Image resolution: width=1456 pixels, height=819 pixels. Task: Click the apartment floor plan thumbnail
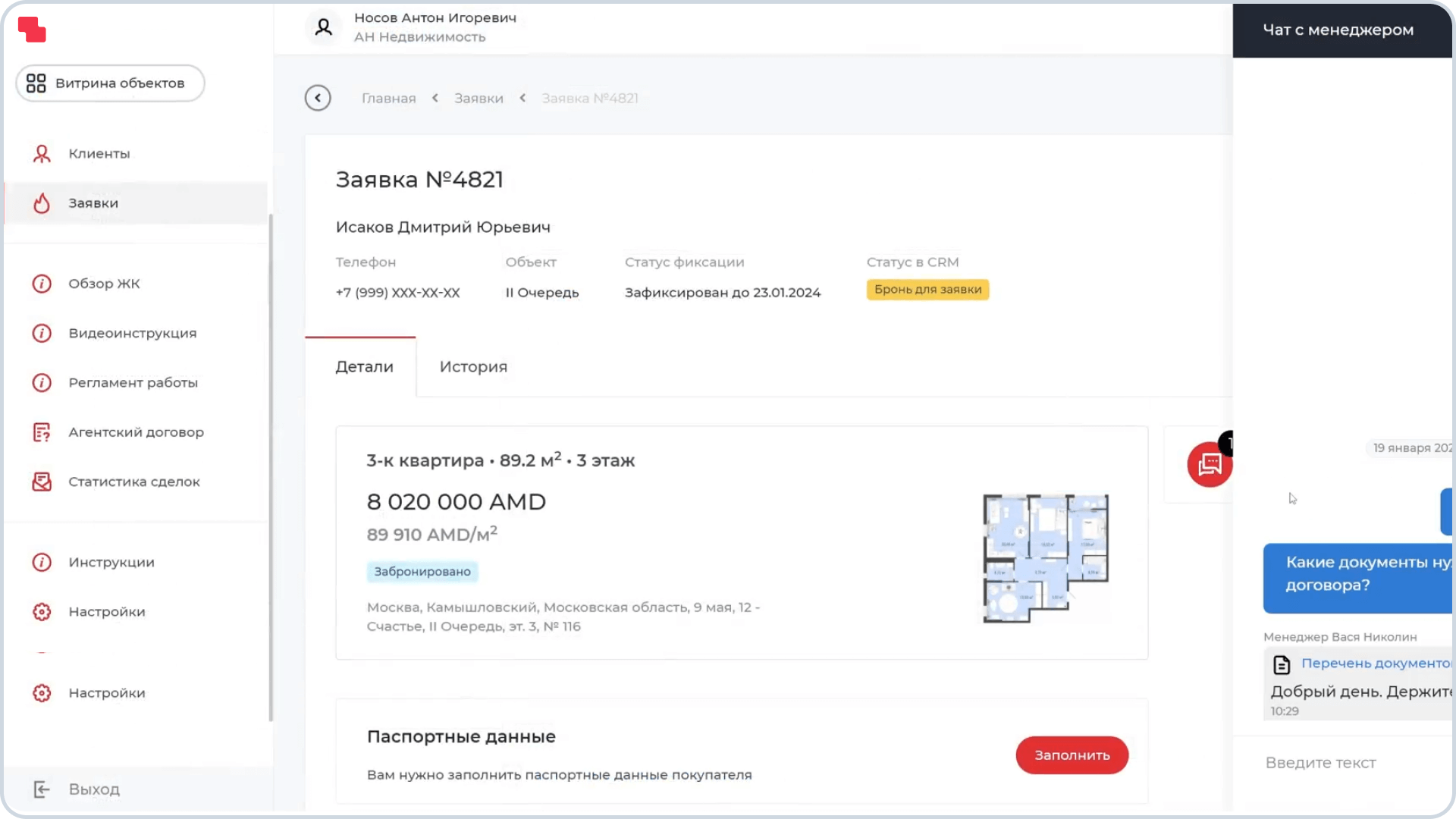1045,558
